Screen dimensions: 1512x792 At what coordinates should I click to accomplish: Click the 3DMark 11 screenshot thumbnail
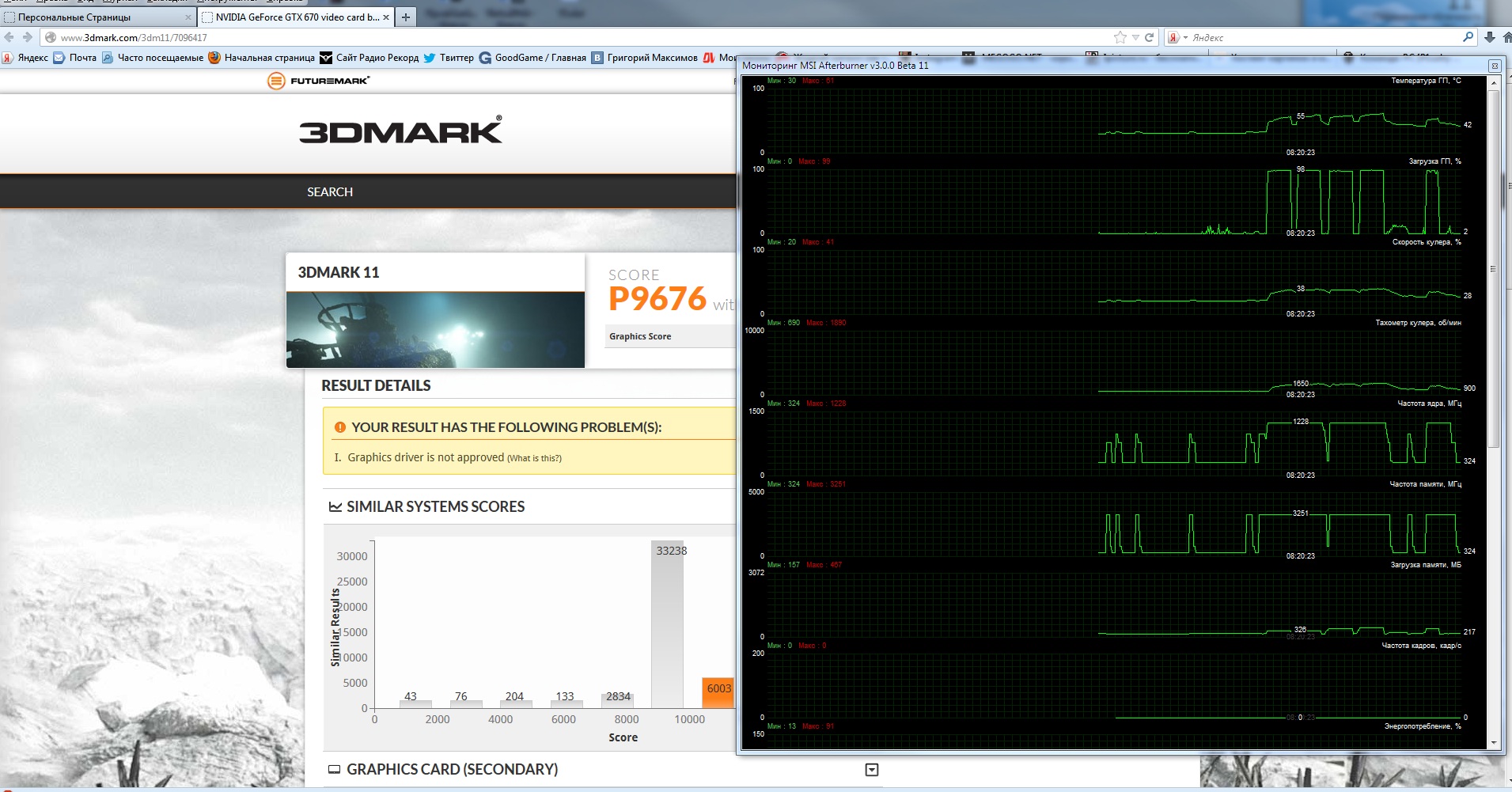[x=435, y=330]
